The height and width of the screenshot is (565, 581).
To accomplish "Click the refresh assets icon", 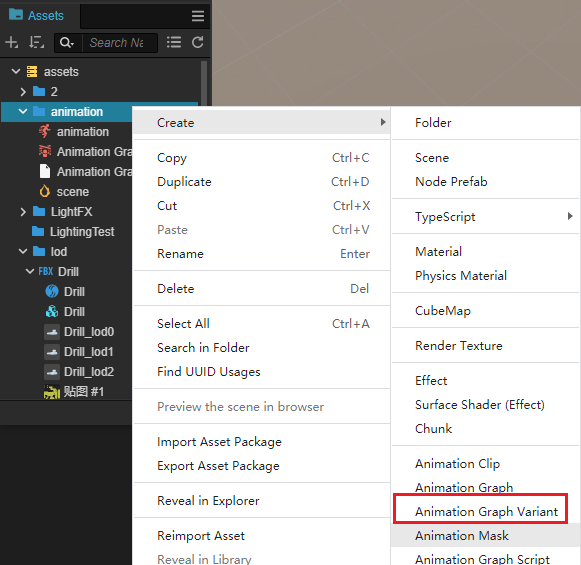I will click(x=197, y=42).
